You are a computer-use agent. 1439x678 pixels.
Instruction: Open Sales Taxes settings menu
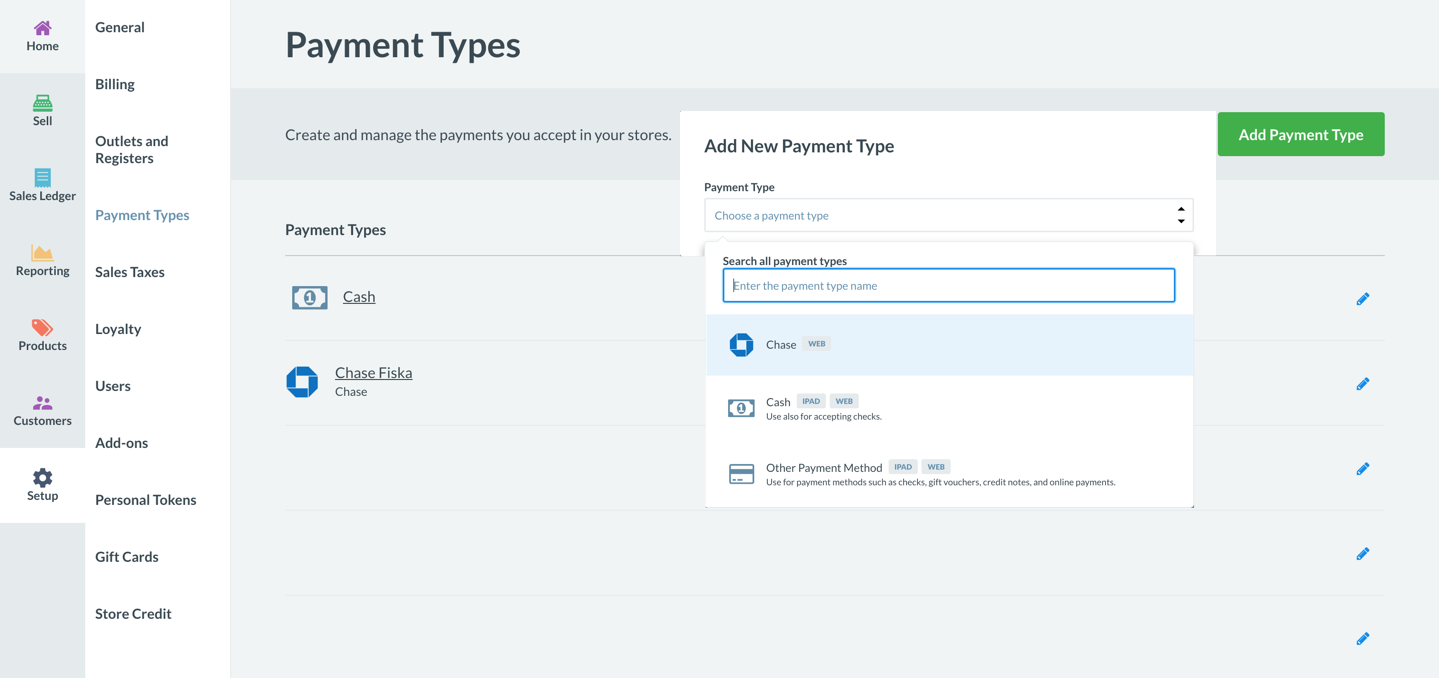click(x=130, y=272)
